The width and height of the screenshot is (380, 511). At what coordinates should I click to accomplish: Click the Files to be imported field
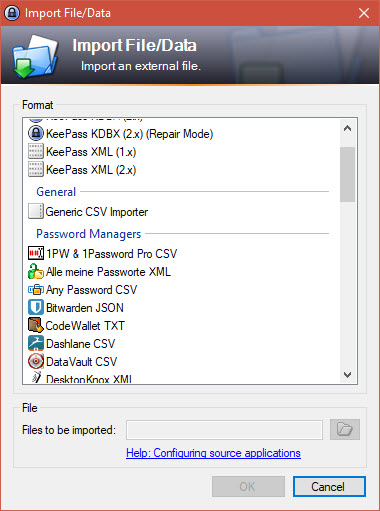click(x=224, y=430)
